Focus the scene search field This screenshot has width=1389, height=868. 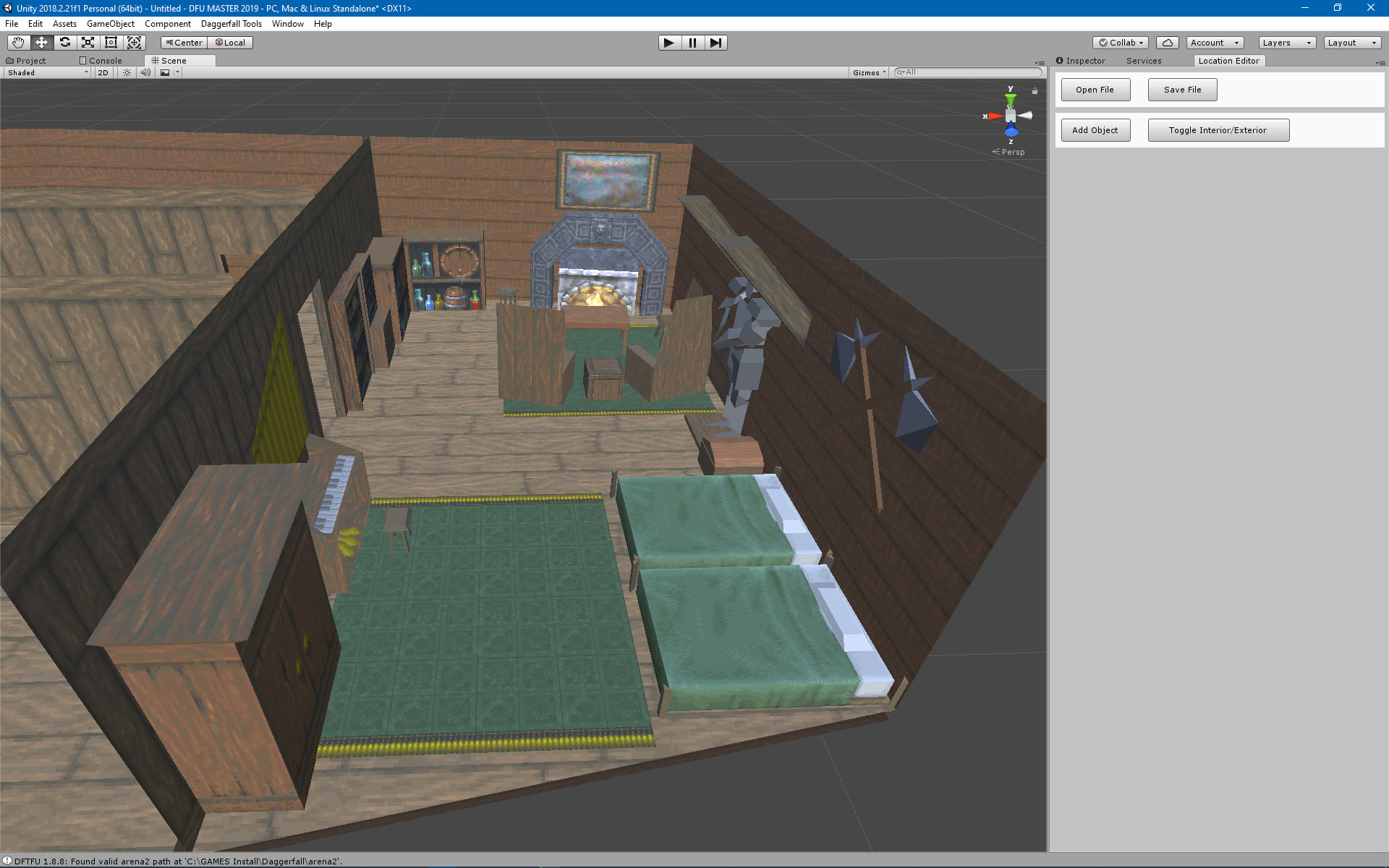968,72
